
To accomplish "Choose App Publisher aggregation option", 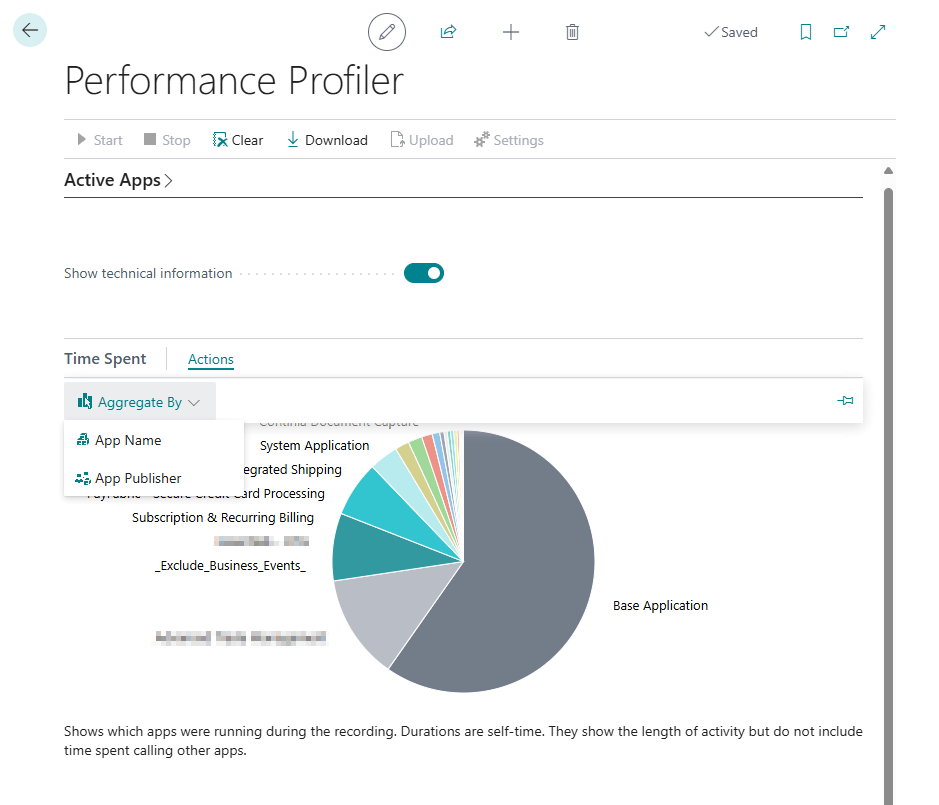I will [x=138, y=478].
